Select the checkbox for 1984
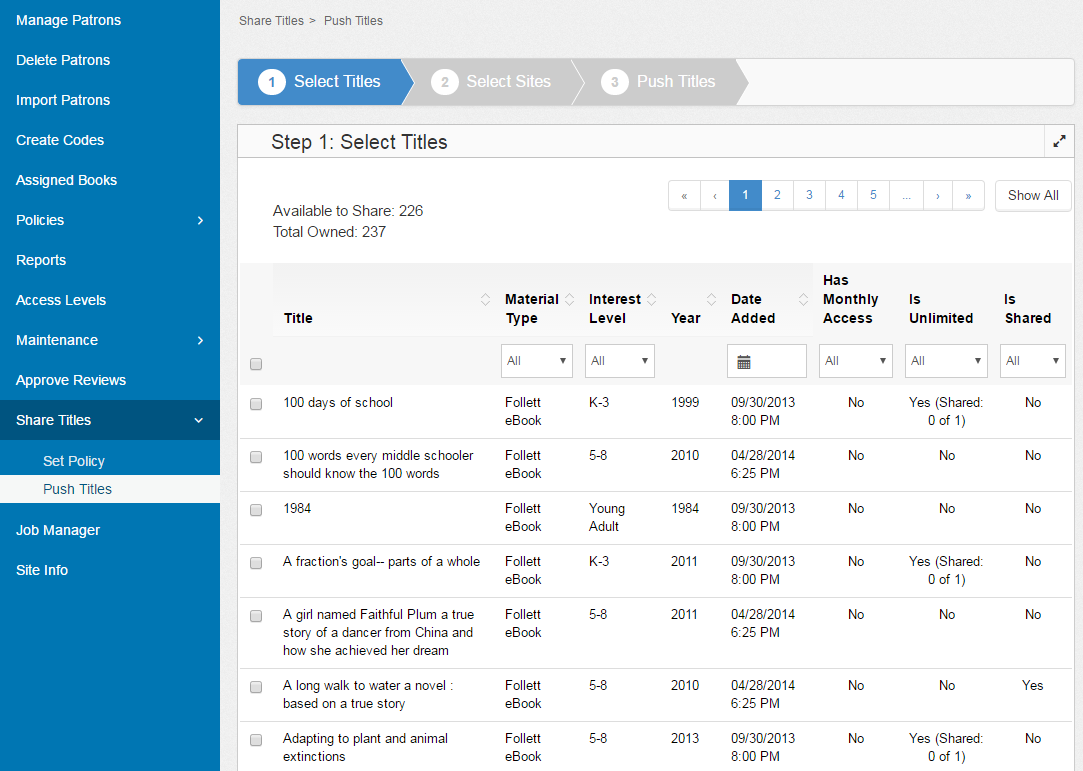This screenshot has height=771, width=1083. pos(256,510)
